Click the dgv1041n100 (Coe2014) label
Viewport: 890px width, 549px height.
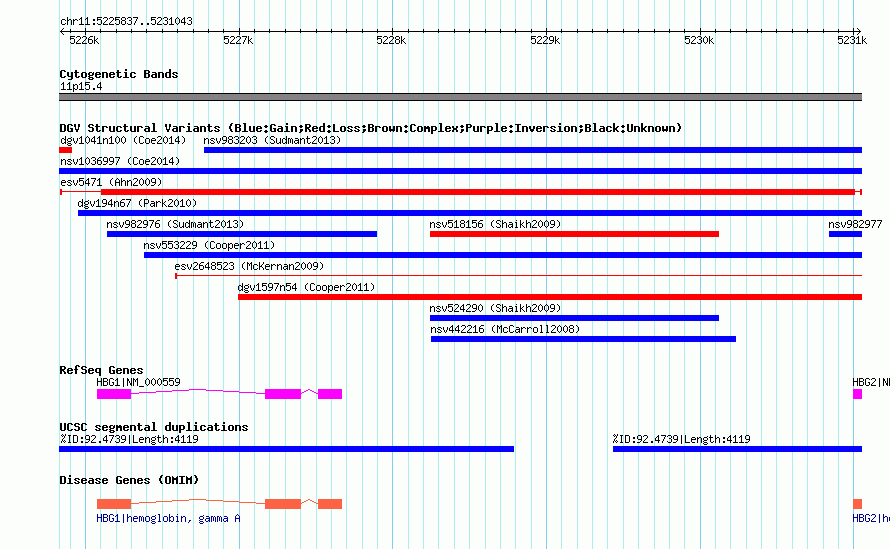click(x=123, y=140)
